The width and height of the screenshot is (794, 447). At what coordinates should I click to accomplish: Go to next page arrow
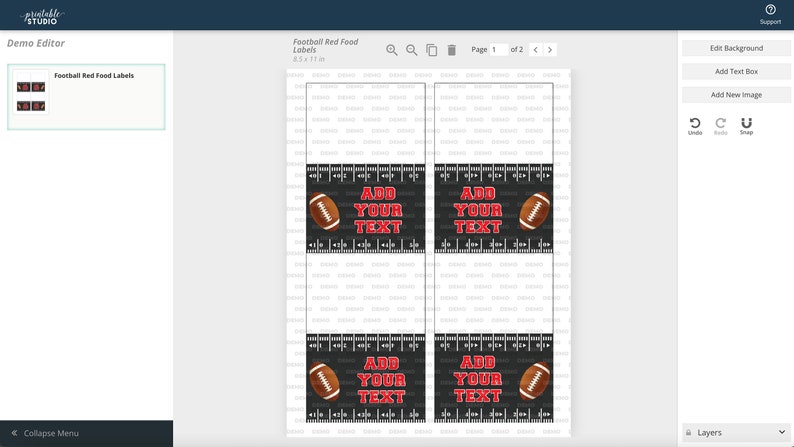click(550, 50)
